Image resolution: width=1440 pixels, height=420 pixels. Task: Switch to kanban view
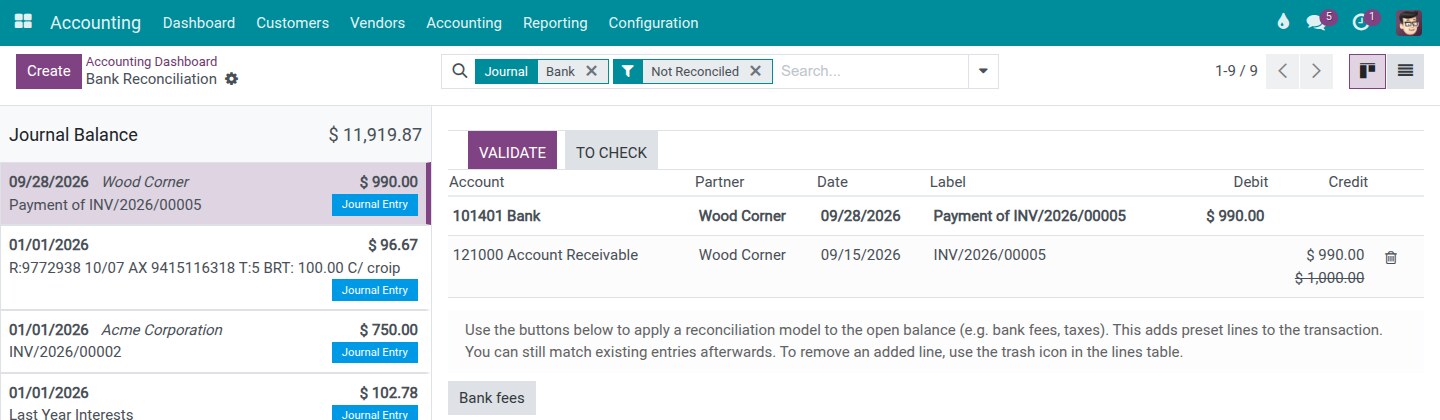(1367, 71)
